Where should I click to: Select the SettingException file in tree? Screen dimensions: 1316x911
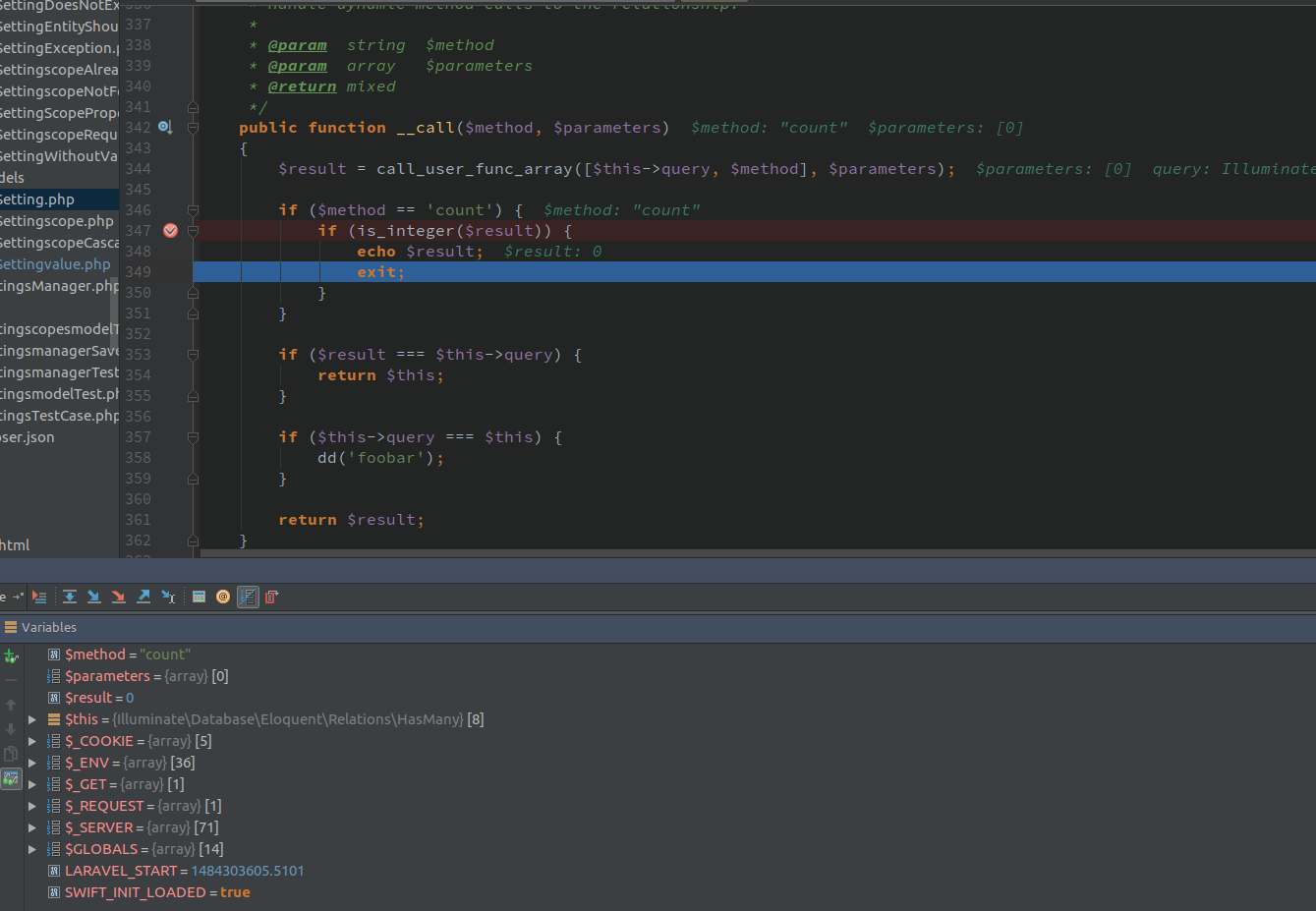pyautogui.click(x=59, y=48)
